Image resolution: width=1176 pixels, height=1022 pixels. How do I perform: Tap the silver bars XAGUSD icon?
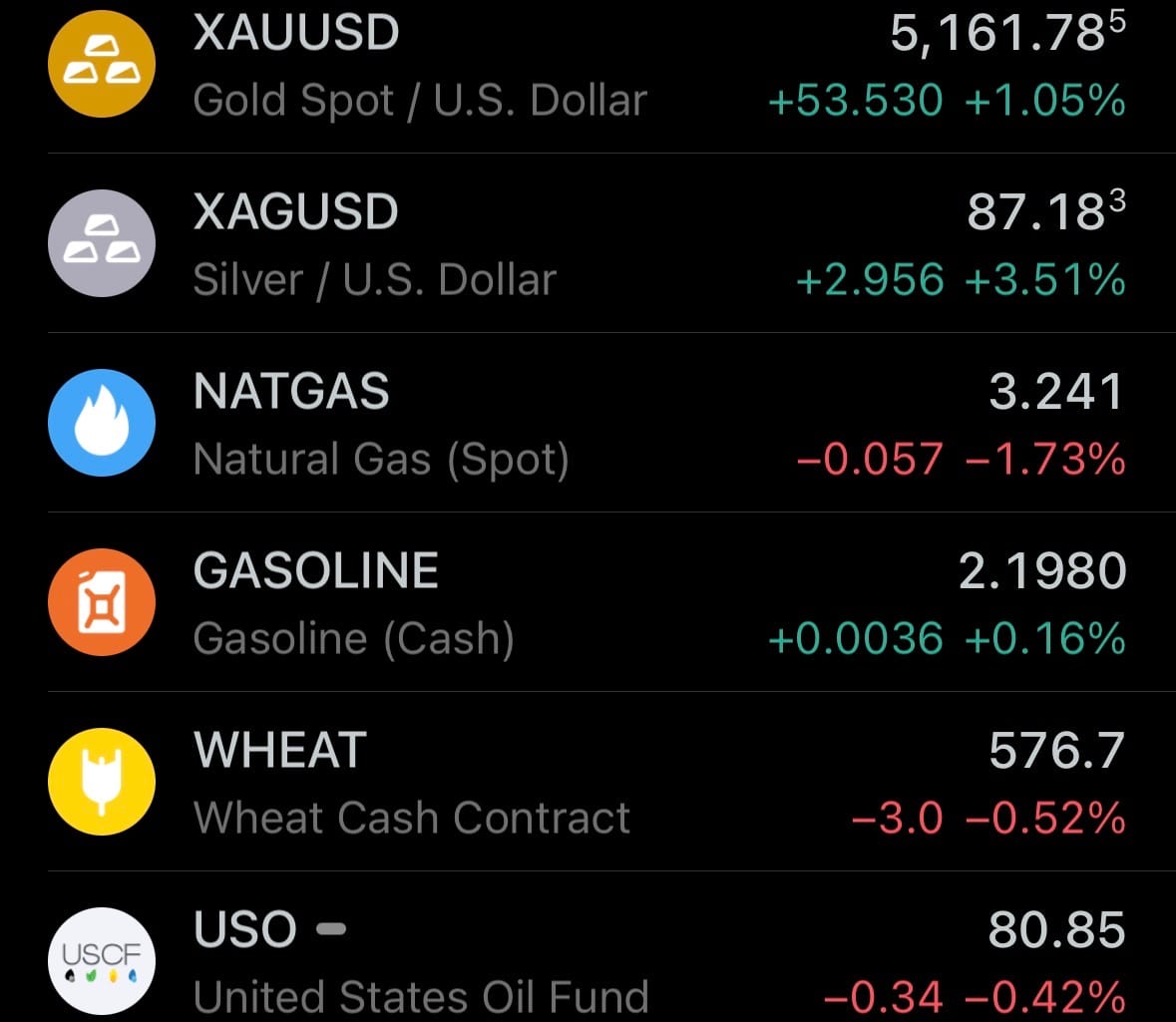point(102,243)
